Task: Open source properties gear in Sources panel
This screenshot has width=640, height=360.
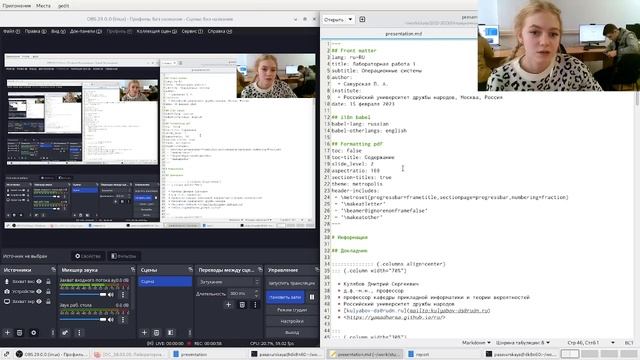Action: tap(33, 333)
